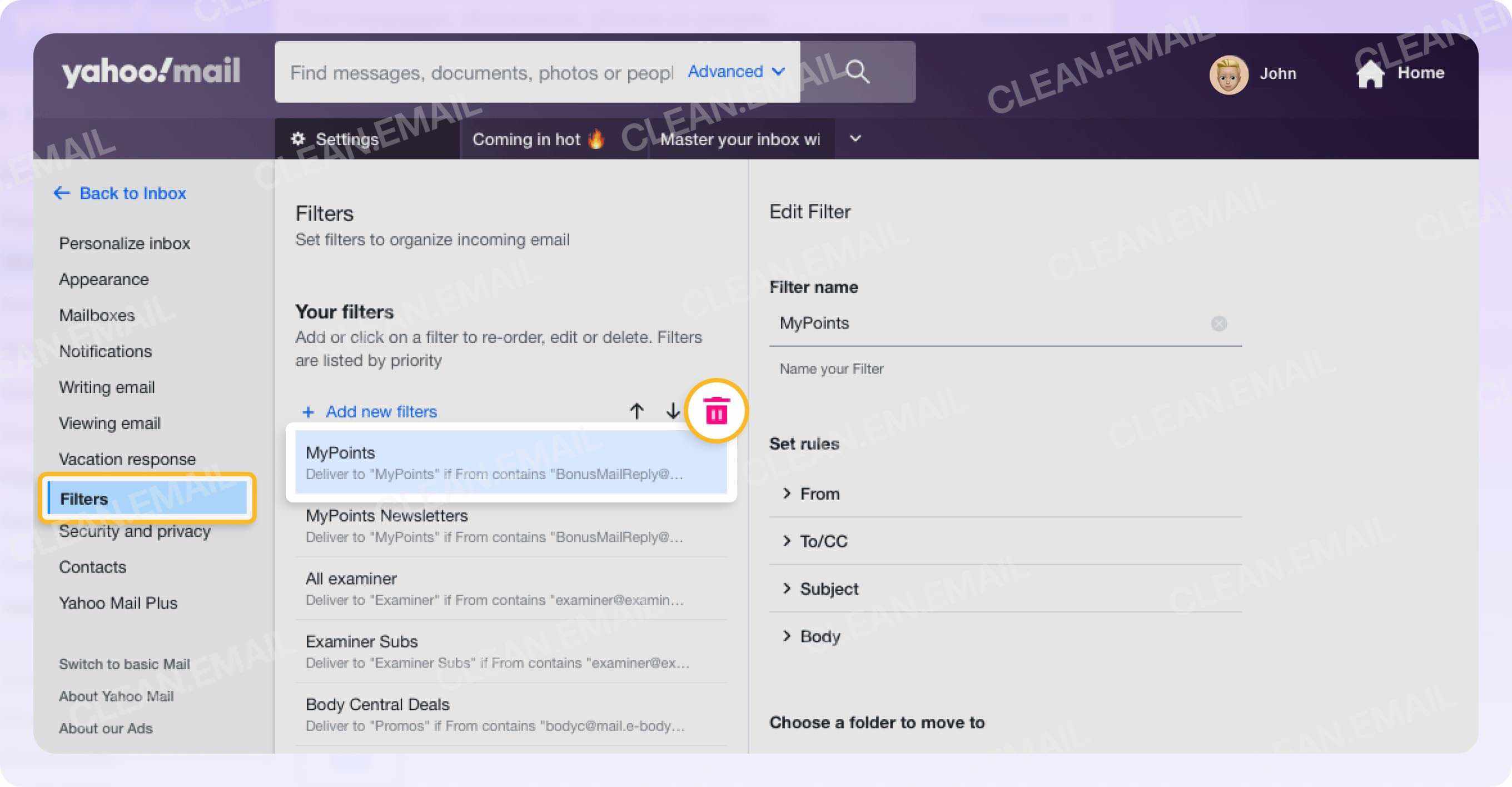
Task: Delete the selected filter using the trash icon
Action: [716, 411]
